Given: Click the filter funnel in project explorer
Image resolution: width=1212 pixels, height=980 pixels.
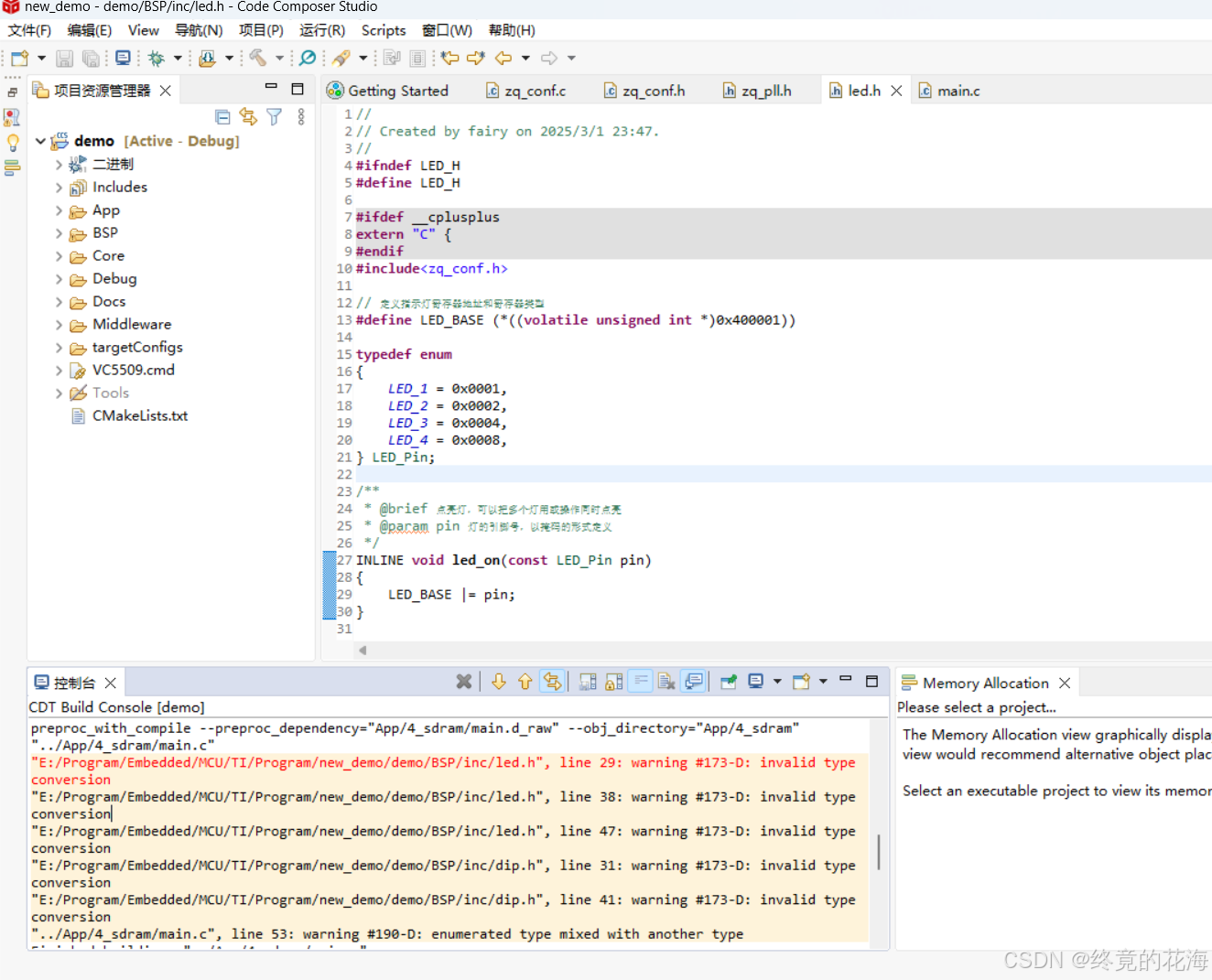Looking at the screenshot, I should tap(274, 116).
